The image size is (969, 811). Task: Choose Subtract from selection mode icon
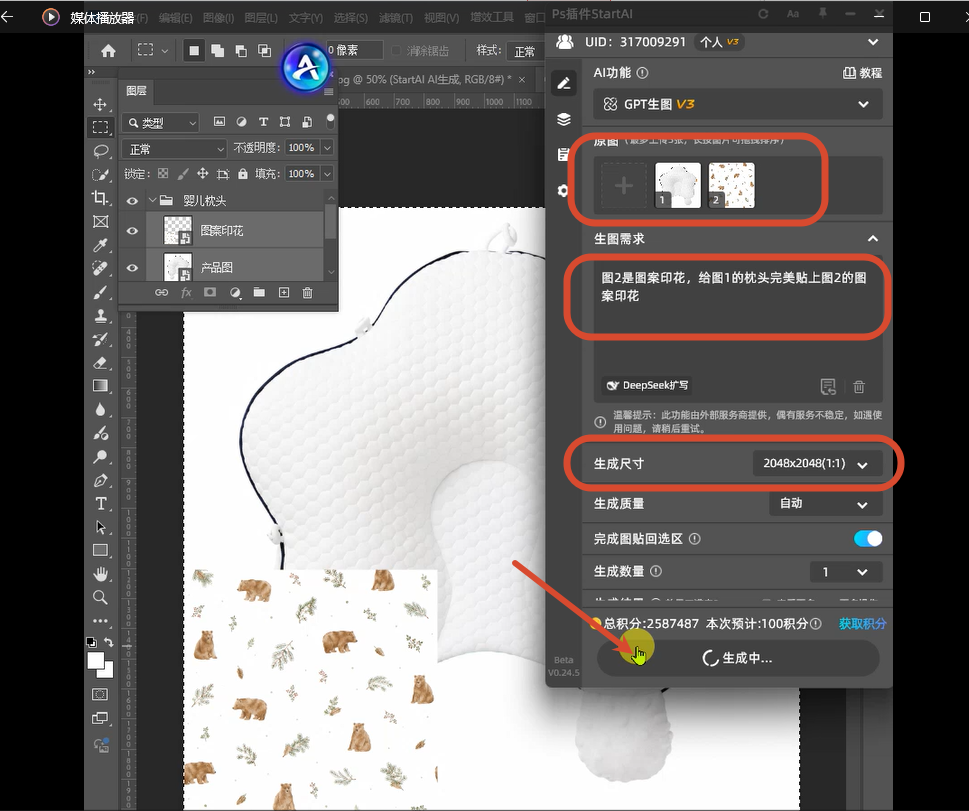coord(241,51)
